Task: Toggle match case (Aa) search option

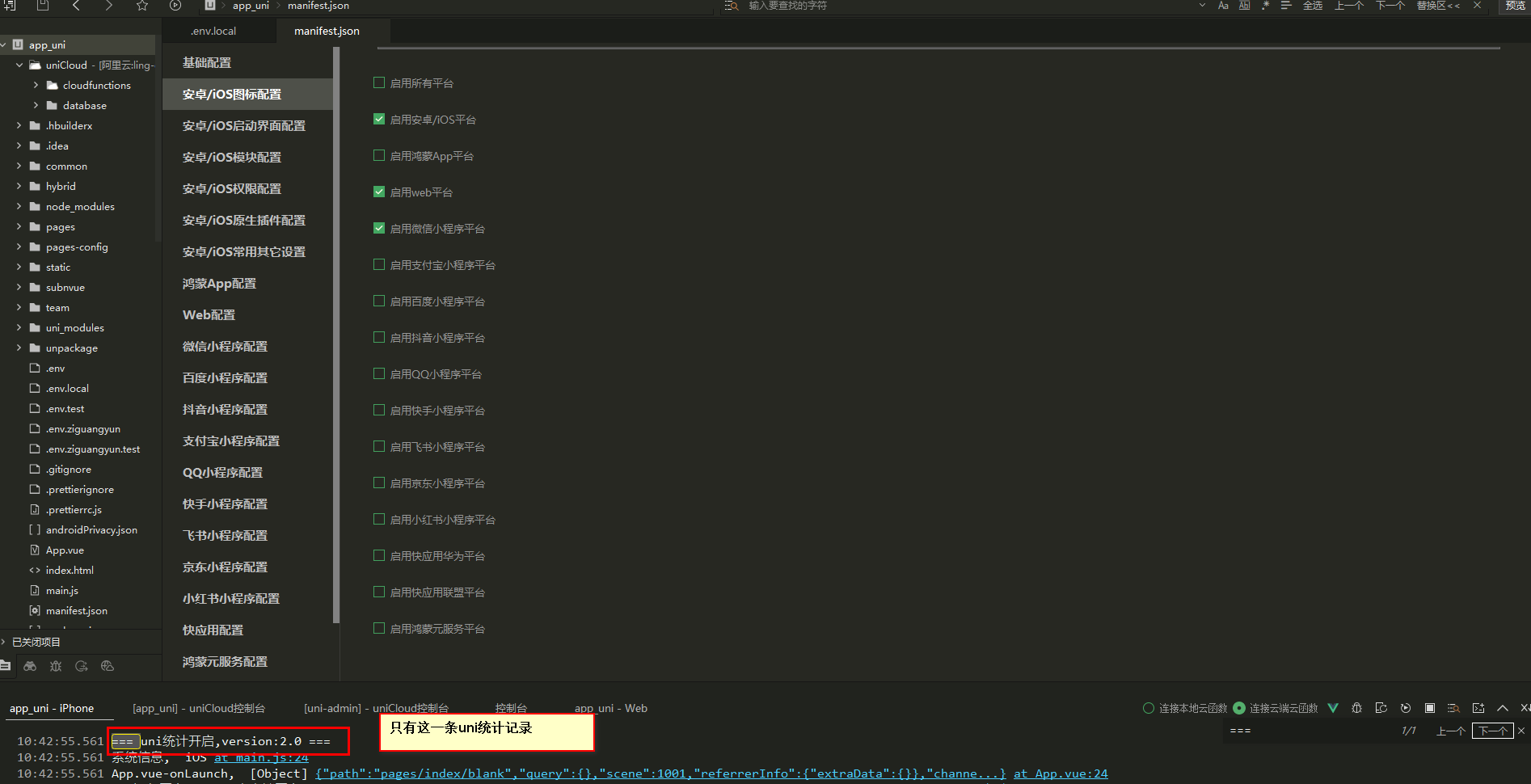Action: (1223, 6)
